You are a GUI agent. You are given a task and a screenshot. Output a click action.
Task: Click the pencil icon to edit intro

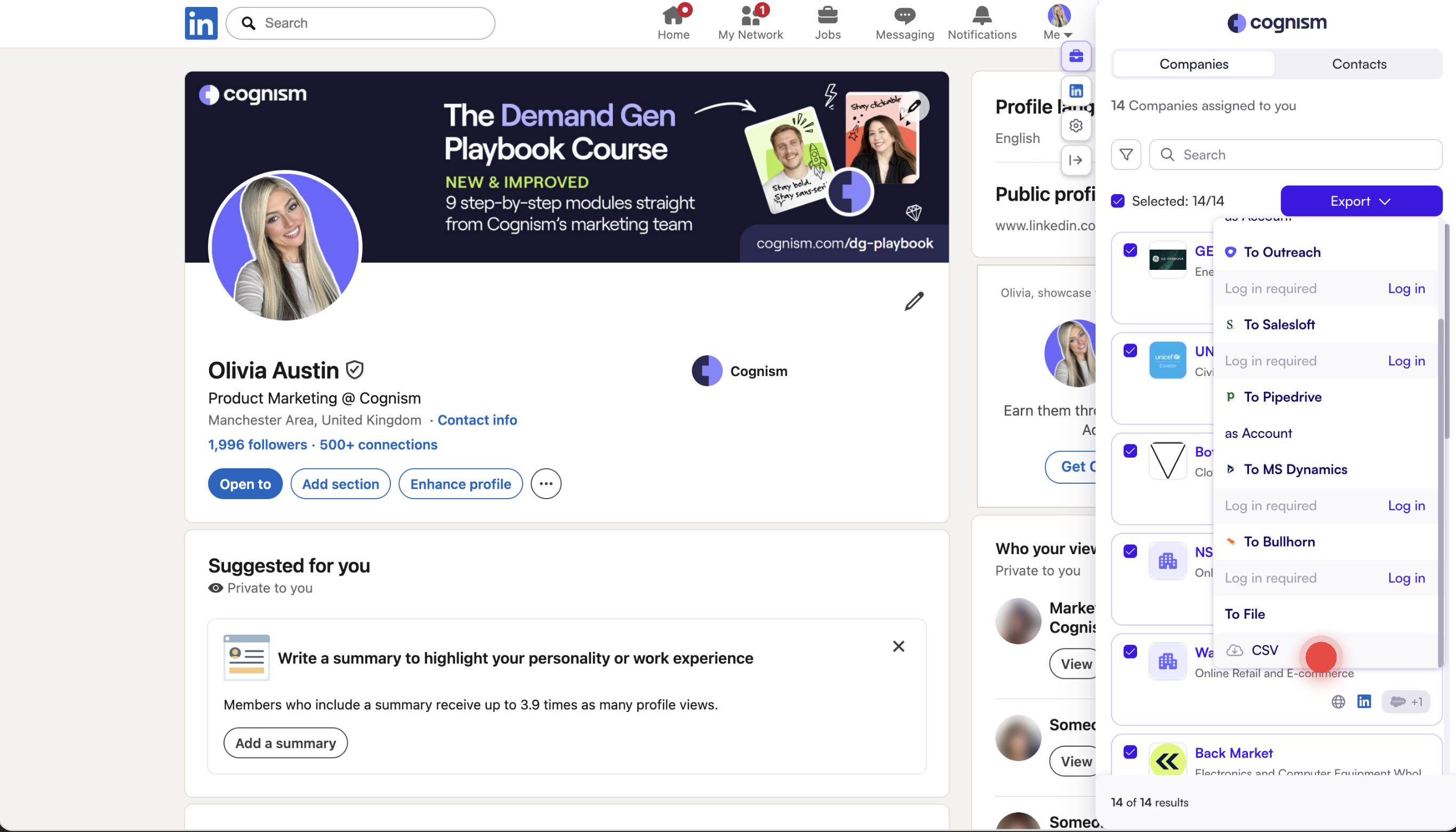(x=914, y=301)
